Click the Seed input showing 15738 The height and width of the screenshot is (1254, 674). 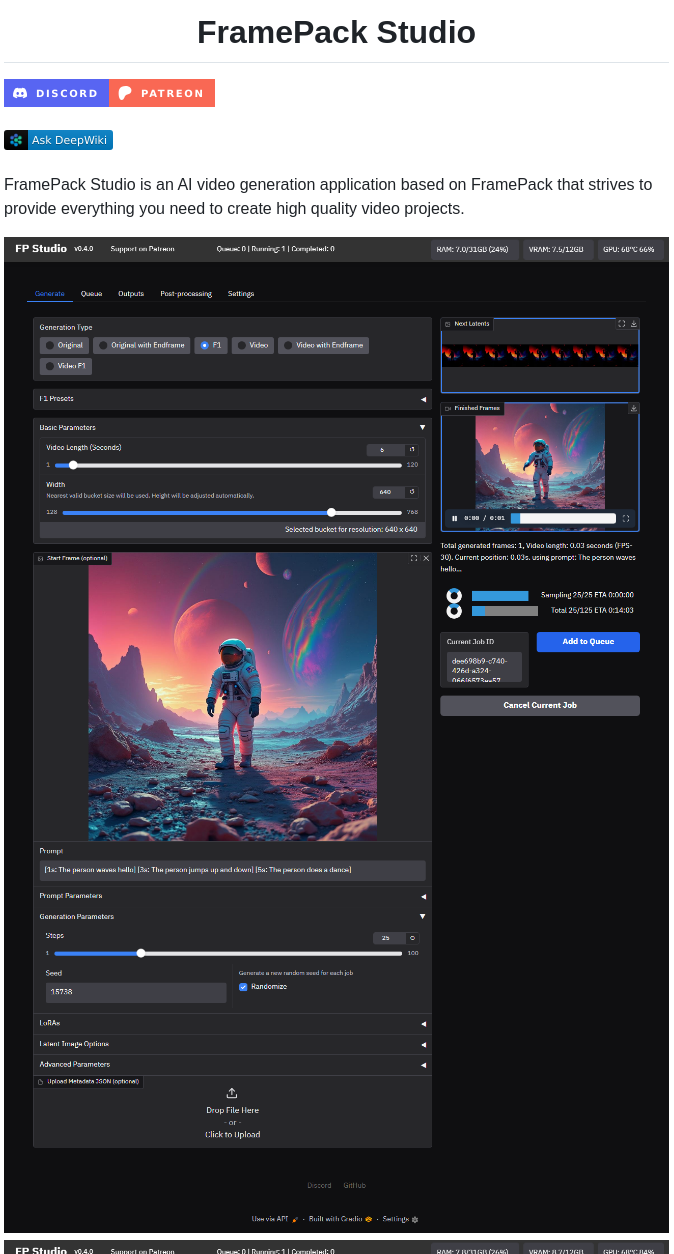pos(136,992)
